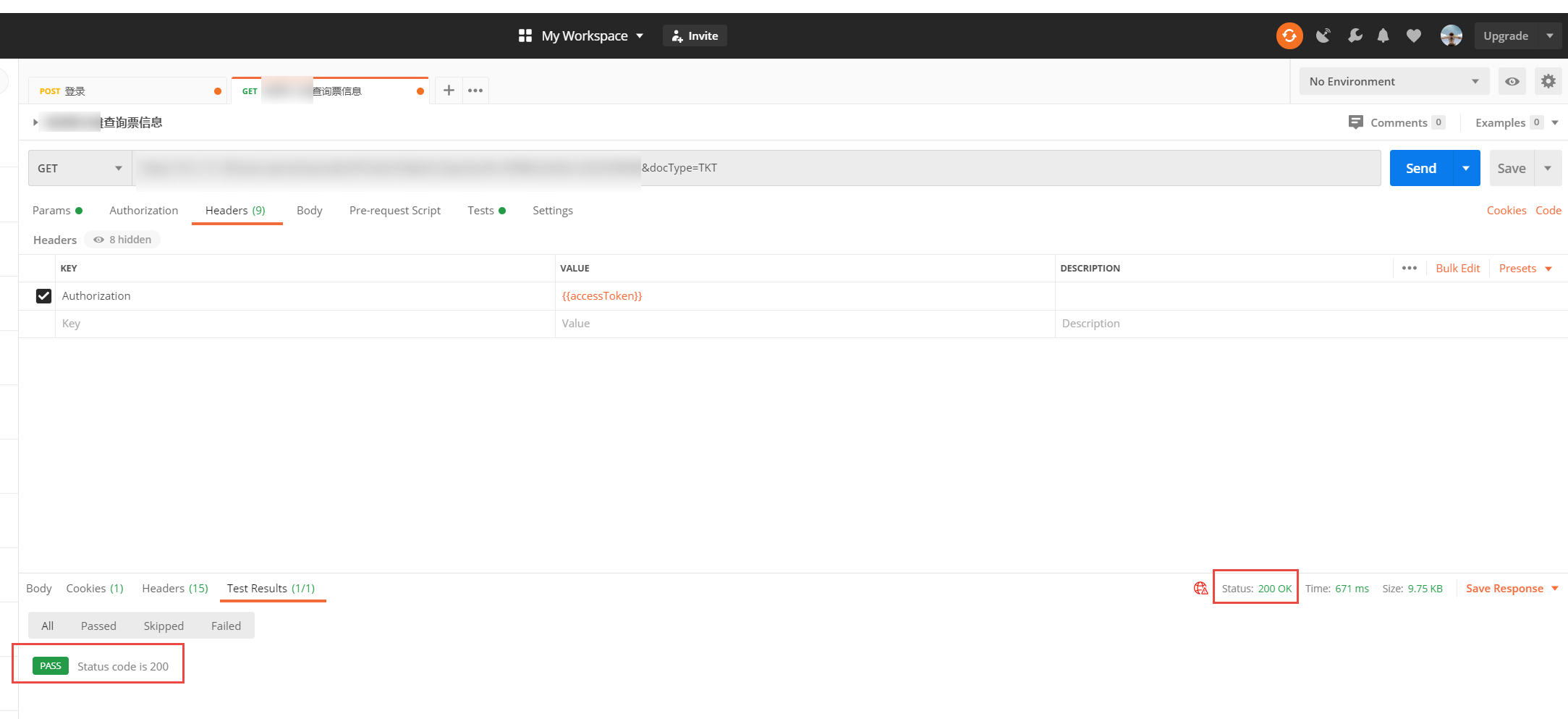Show the 8 hidden headers
Screen dimensions: 1568x719
(122, 240)
